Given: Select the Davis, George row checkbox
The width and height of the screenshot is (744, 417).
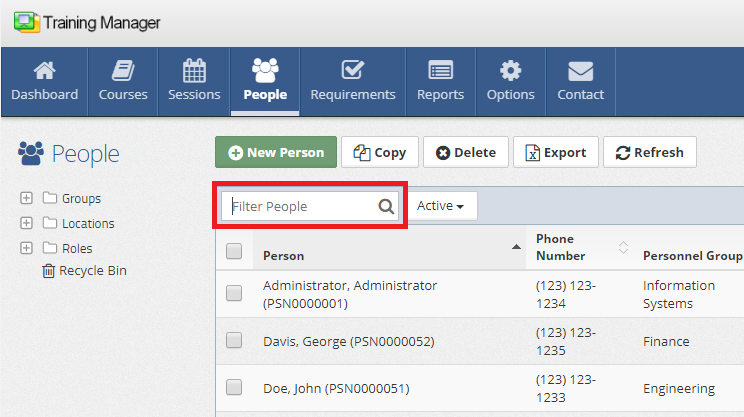Looking at the screenshot, I should [234, 341].
